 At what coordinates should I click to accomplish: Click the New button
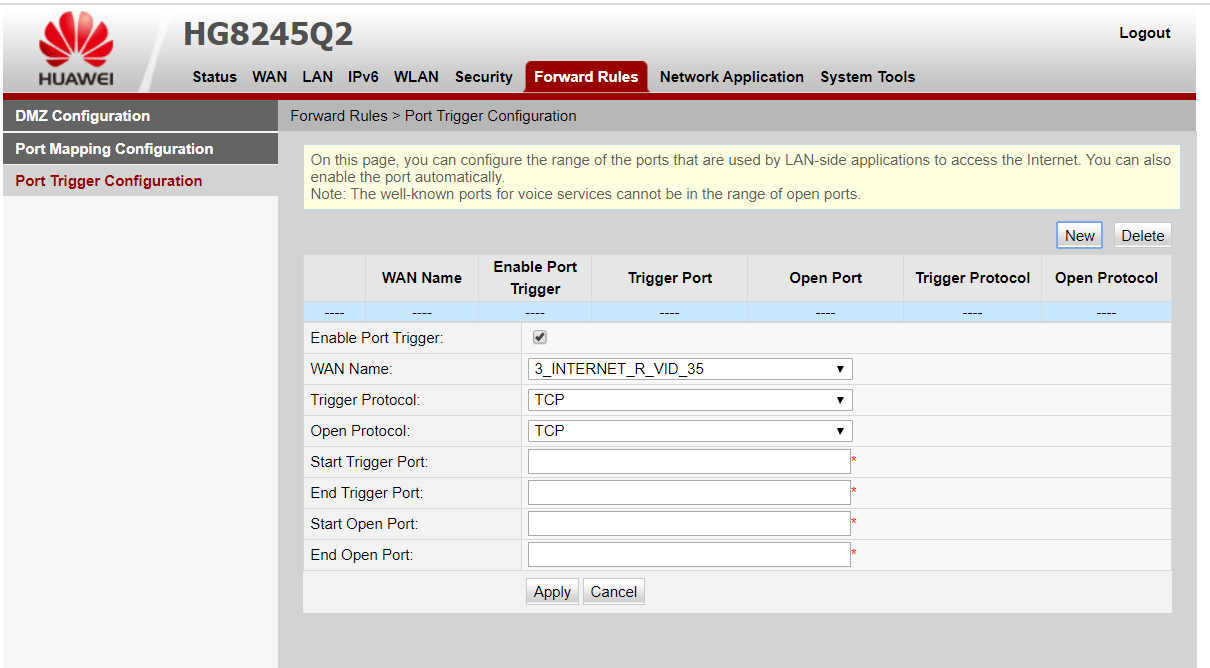1079,236
